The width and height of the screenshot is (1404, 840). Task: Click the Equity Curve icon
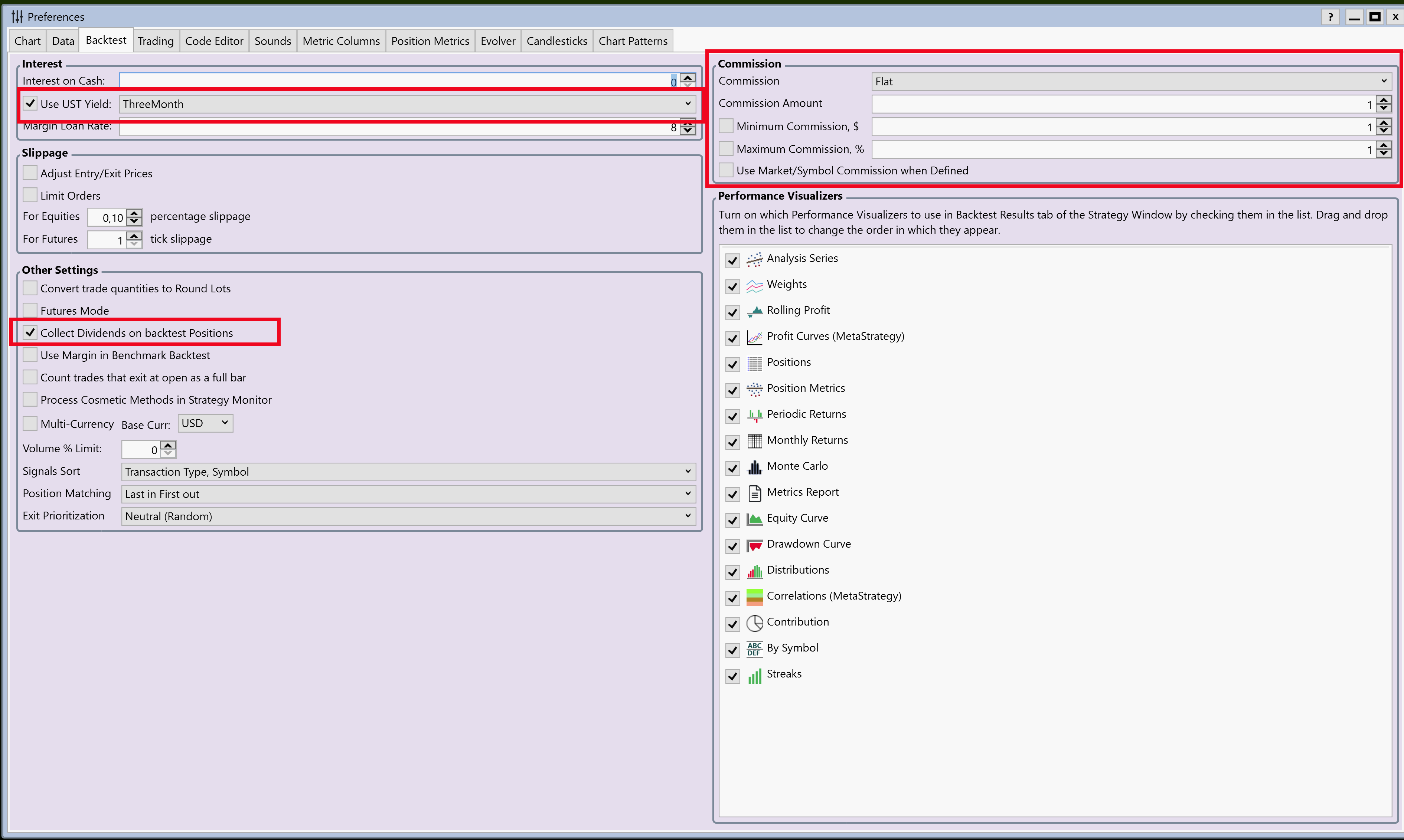pyautogui.click(x=754, y=519)
